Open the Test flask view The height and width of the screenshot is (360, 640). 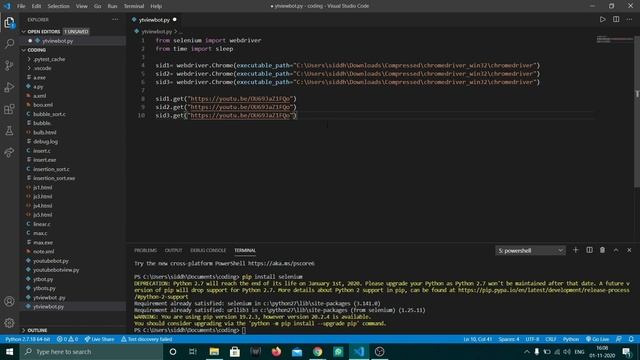pos(9,131)
